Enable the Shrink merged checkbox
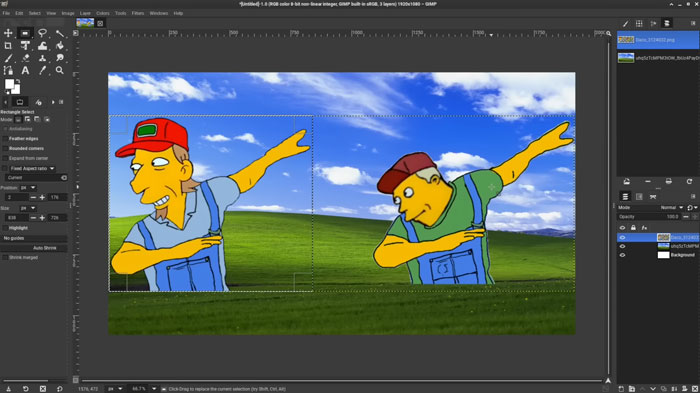 [5, 258]
